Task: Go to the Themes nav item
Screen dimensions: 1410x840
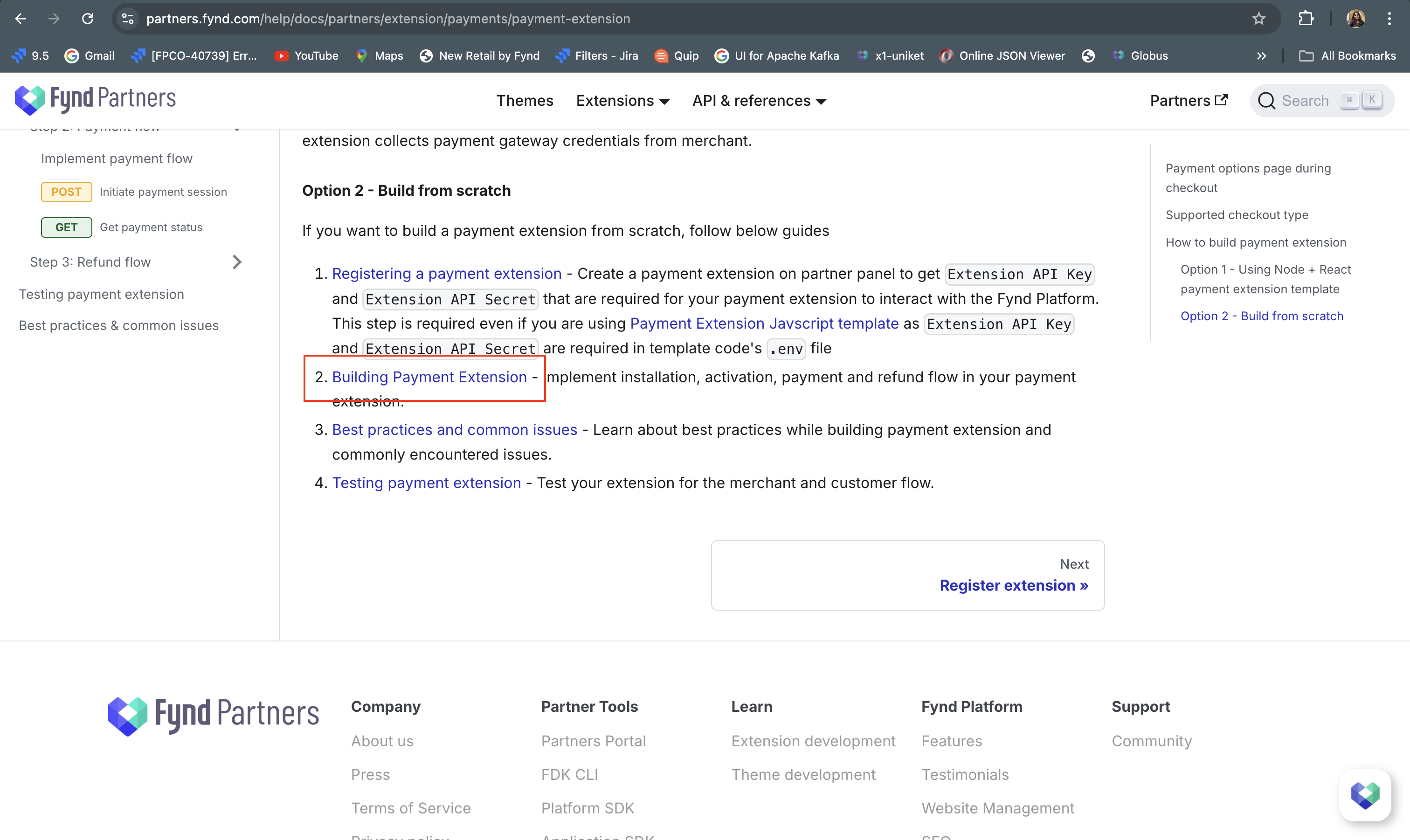Action: (525, 101)
